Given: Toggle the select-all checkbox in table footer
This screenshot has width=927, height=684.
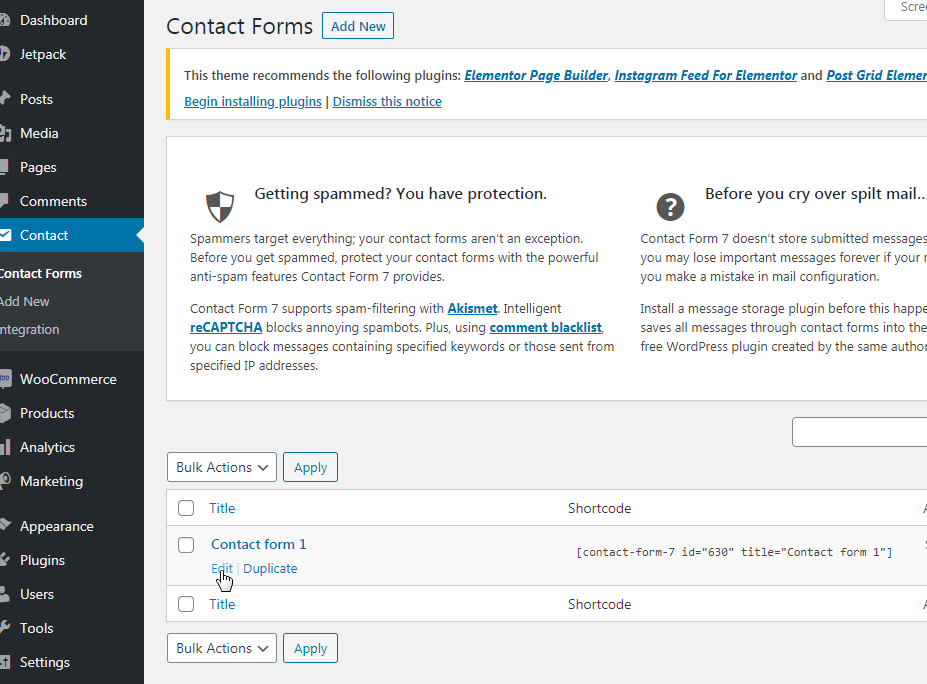Looking at the screenshot, I should [186, 604].
